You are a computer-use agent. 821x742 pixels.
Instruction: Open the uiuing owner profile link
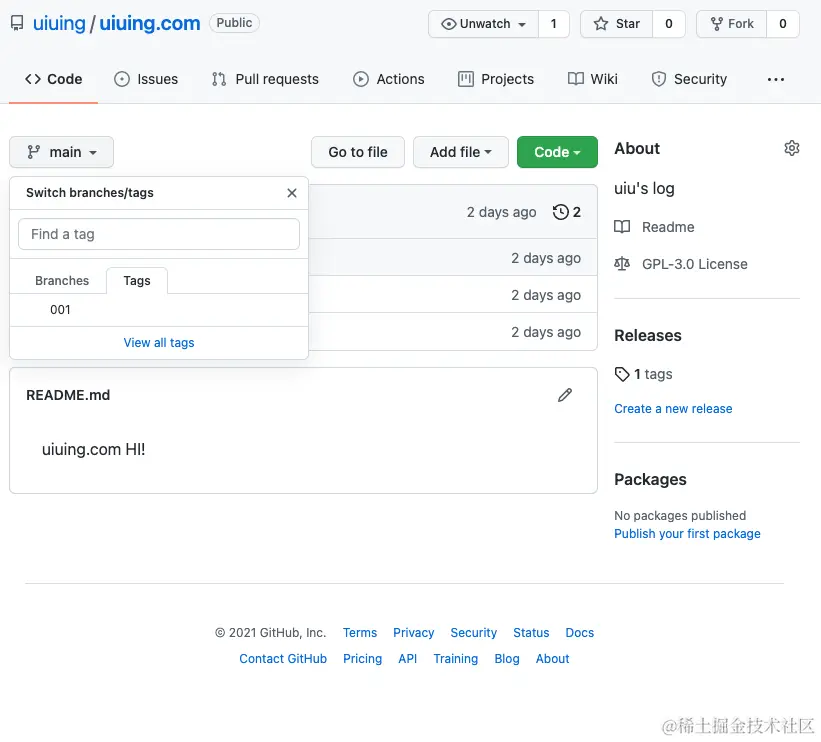click(59, 24)
